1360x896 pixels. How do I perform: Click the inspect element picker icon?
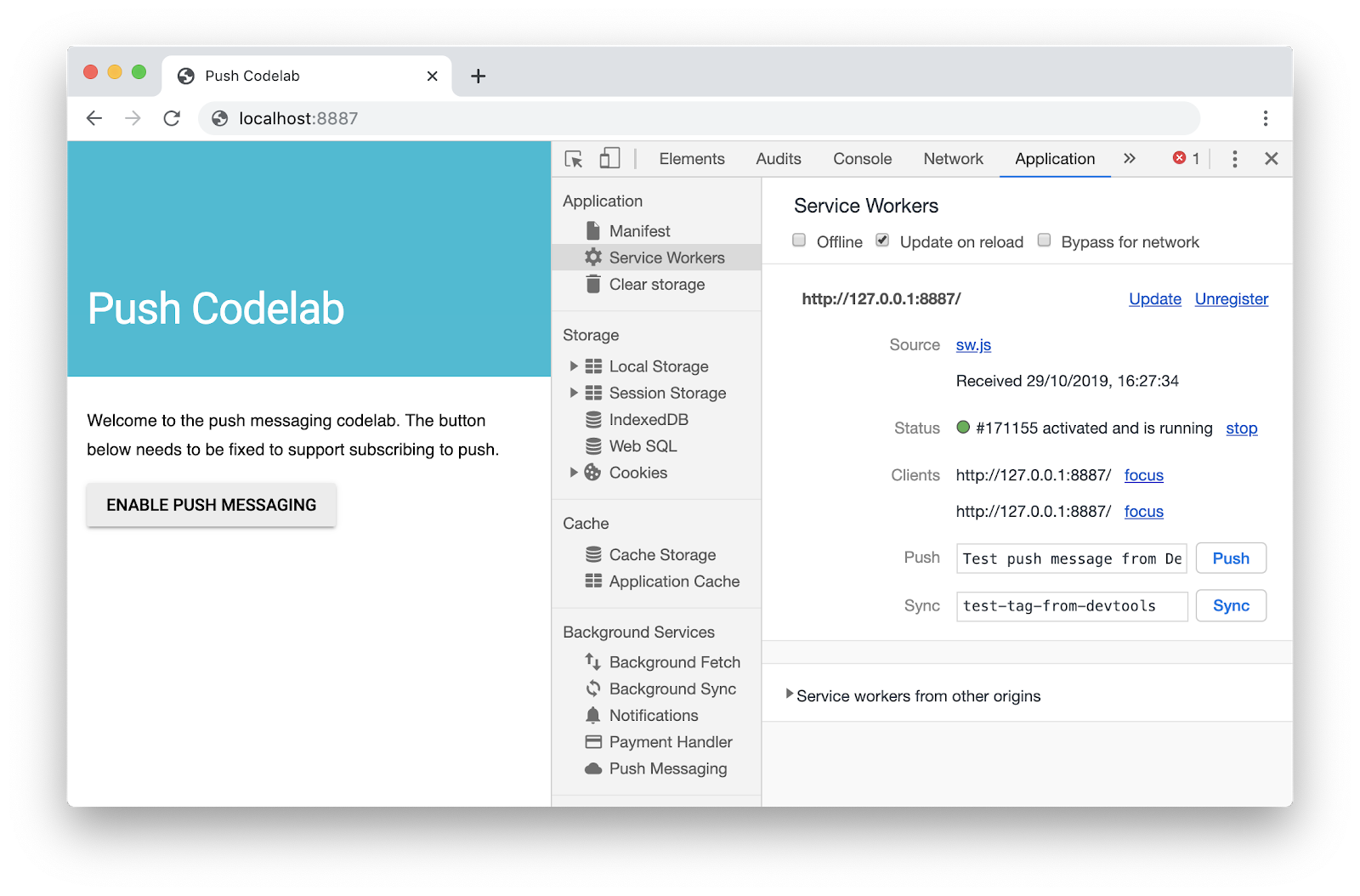(x=574, y=159)
